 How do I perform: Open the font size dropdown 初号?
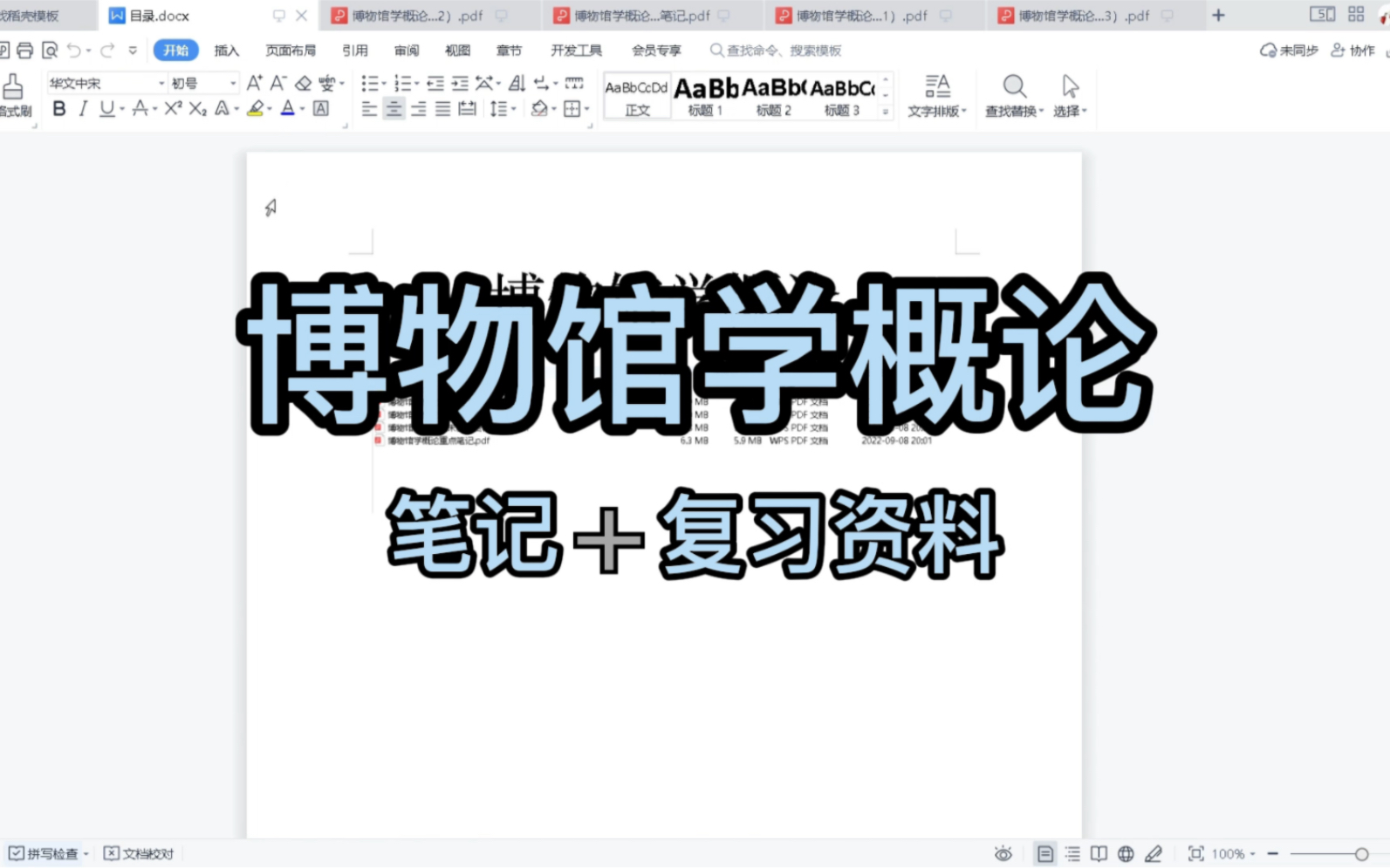click(233, 83)
